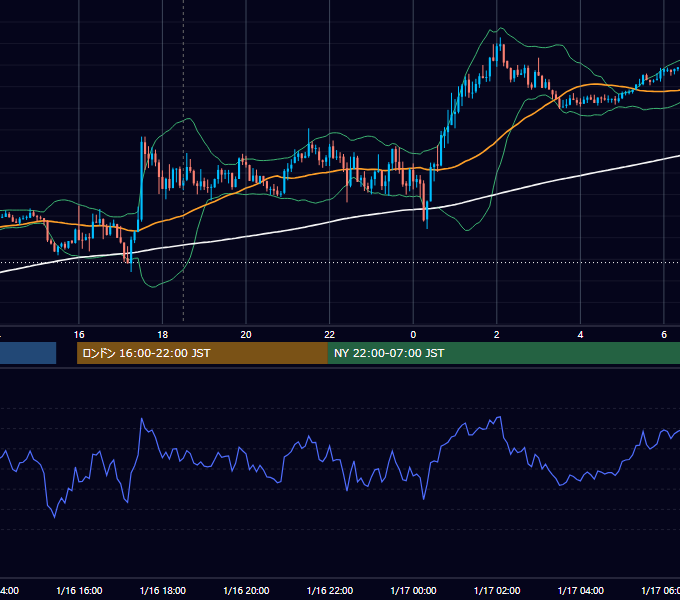The height and width of the screenshot is (600, 680).
Task: Click the upper chart time label 20
Action: (x=246, y=335)
